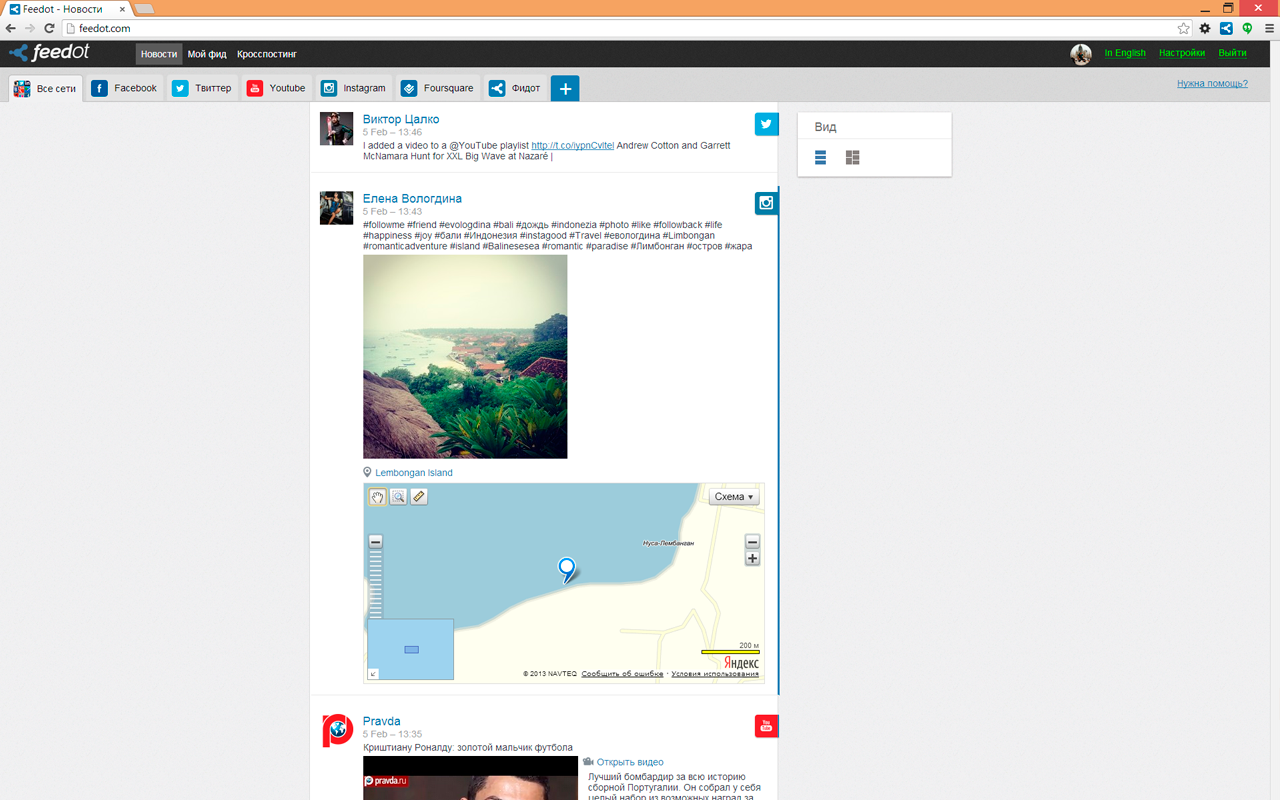
Task: Click minus atop the map zoom slider
Action: pos(376,541)
